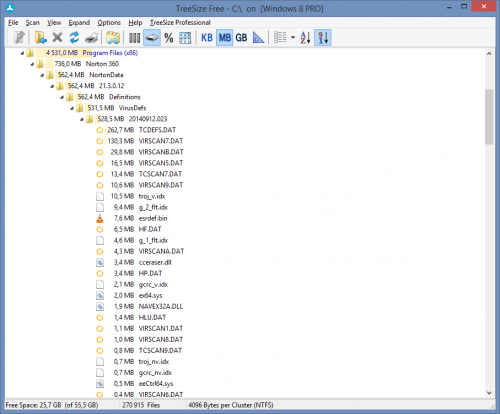Switch size units to GB
The width and height of the screenshot is (500, 414).
(x=241, y=38)
